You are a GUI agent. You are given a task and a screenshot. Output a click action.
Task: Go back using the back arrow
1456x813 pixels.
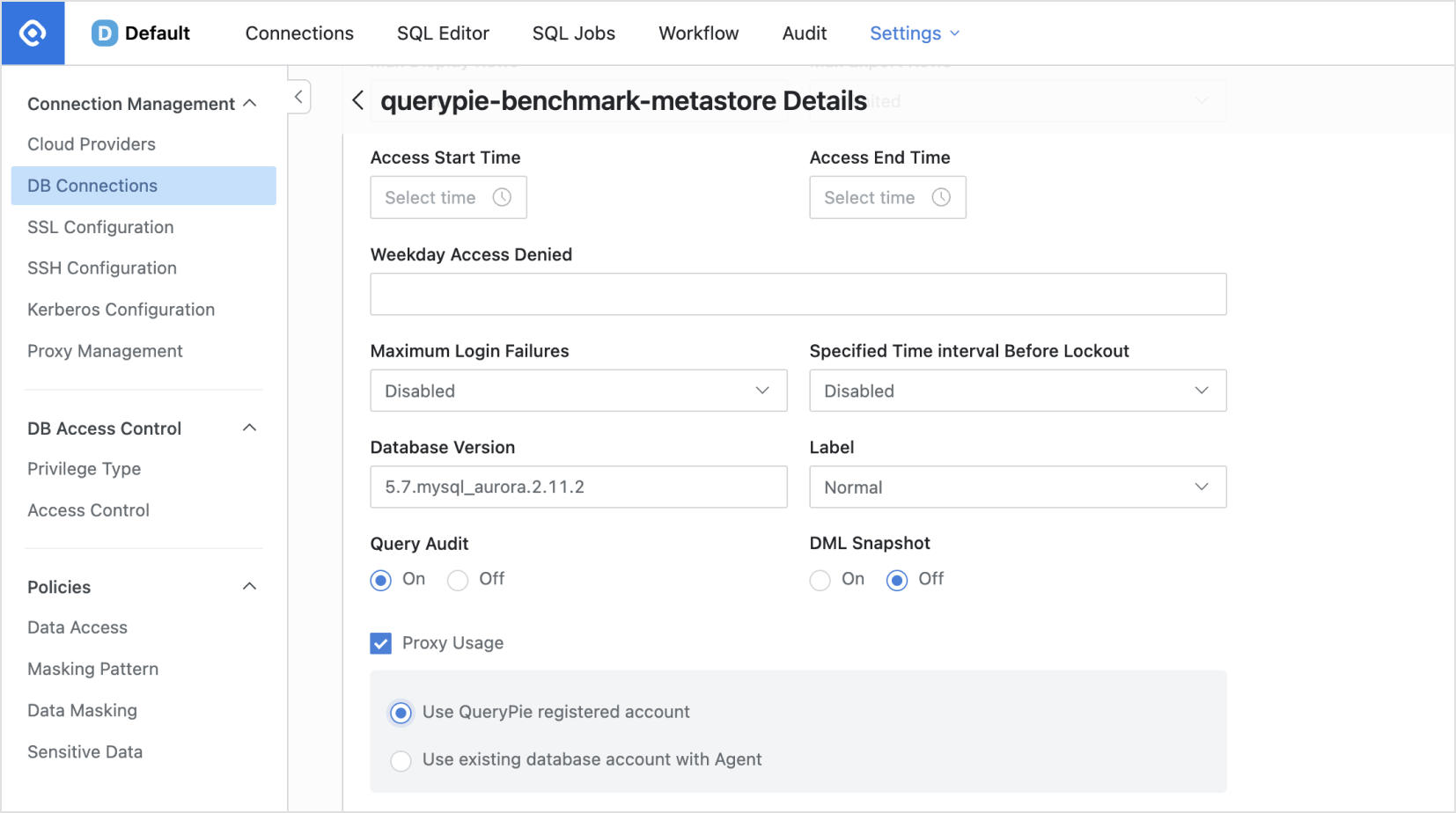pyautogui.click(x=357, y=100)
